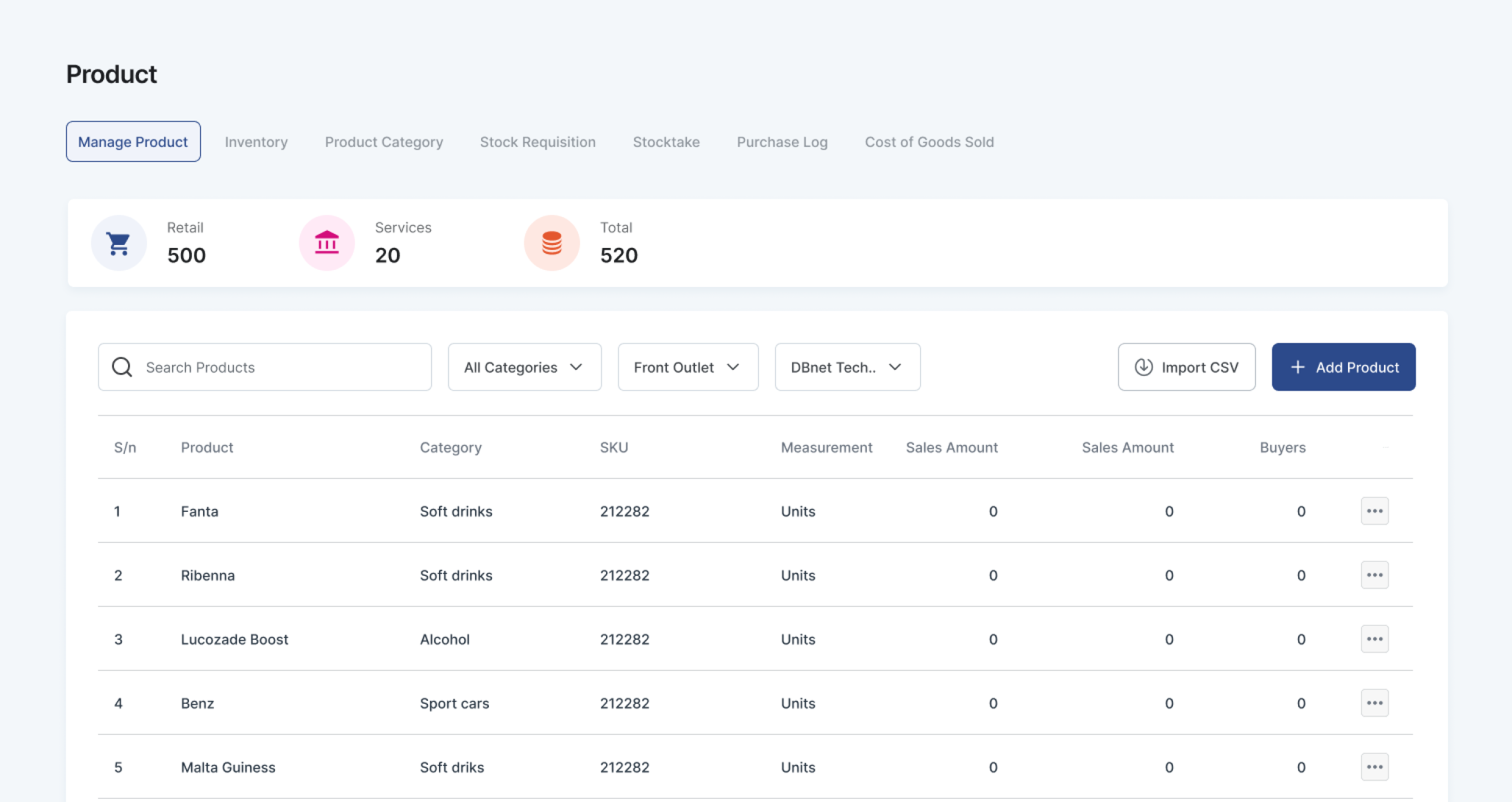This screenshot has width=1512, height=802.
Task: Focus the Search Products input field
Action: coord(280,367)
